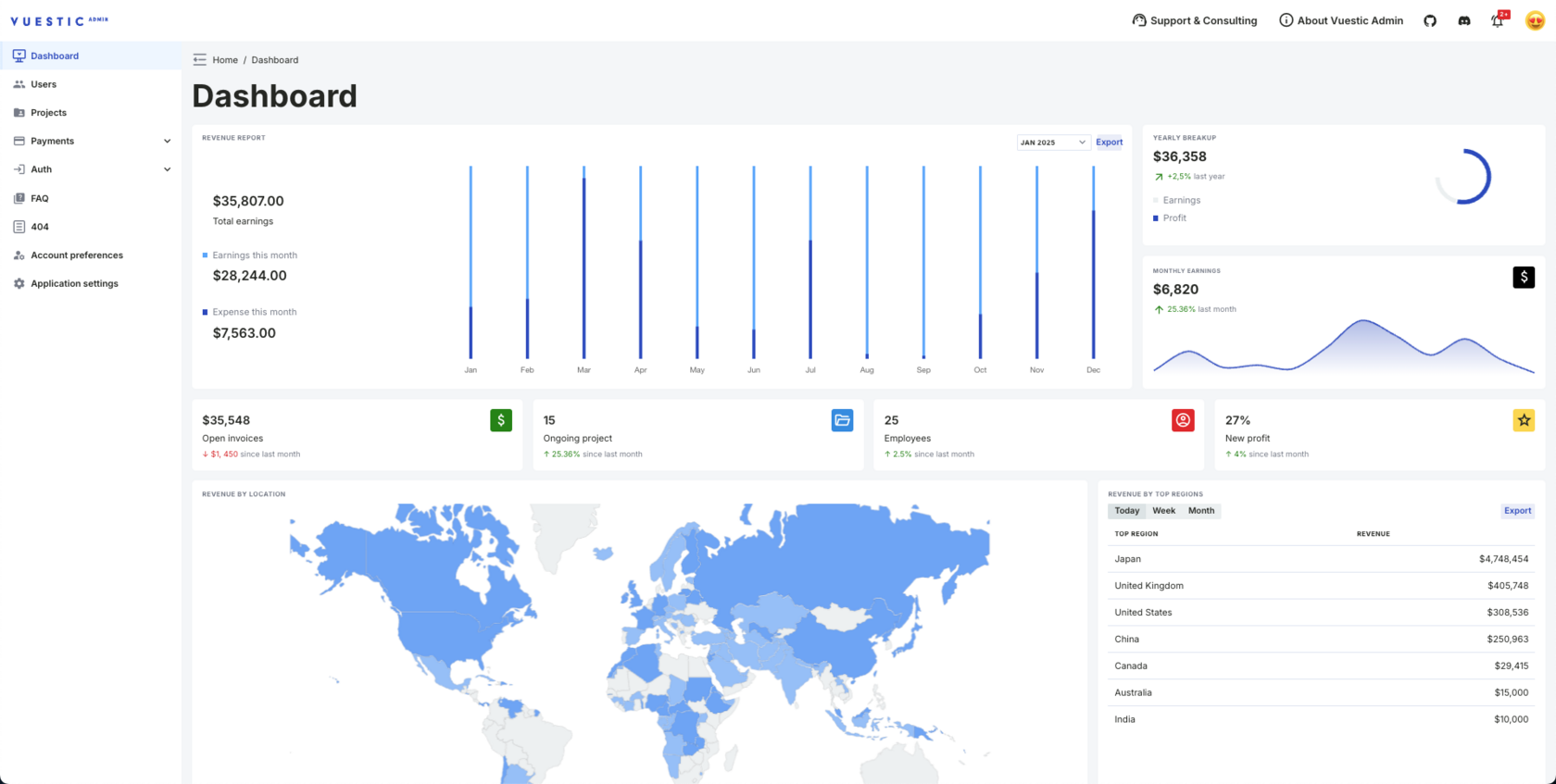The image size is (1556, 784).
Task: Click the Japan row in regions table
Action: tap(1322, 559)
